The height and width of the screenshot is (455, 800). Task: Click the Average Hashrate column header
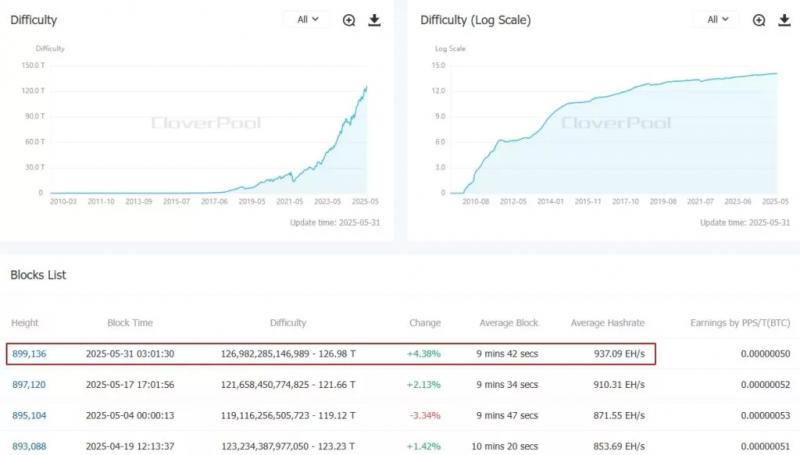click(x=607, y=323)
